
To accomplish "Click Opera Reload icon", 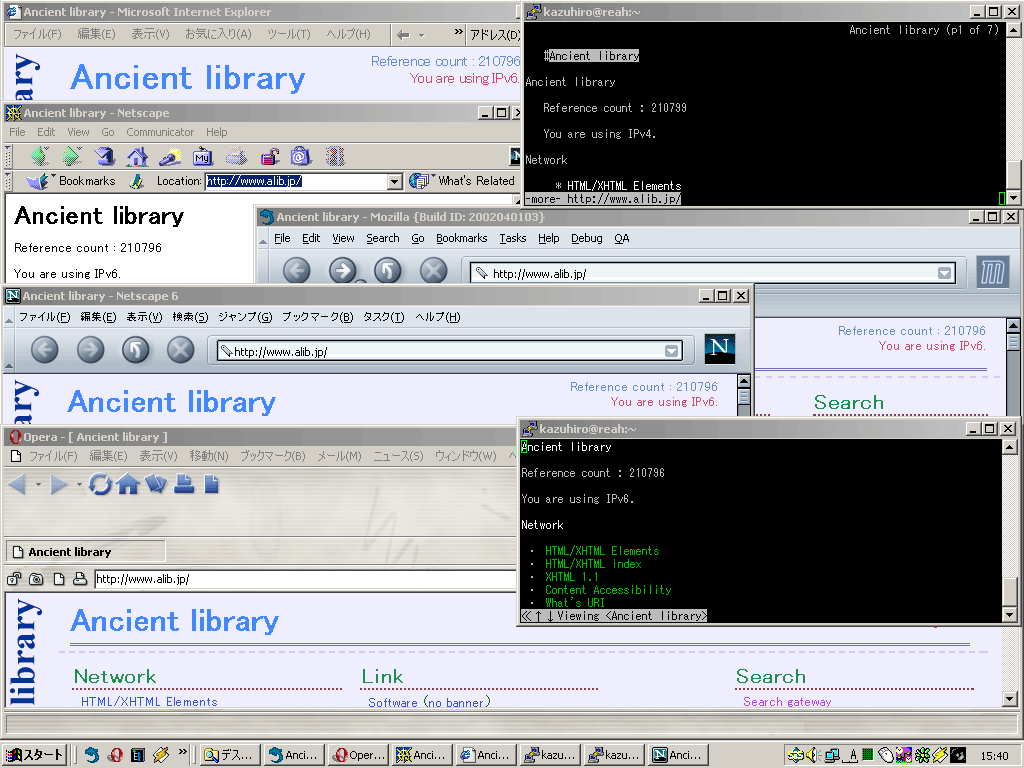I will point(100,484).
